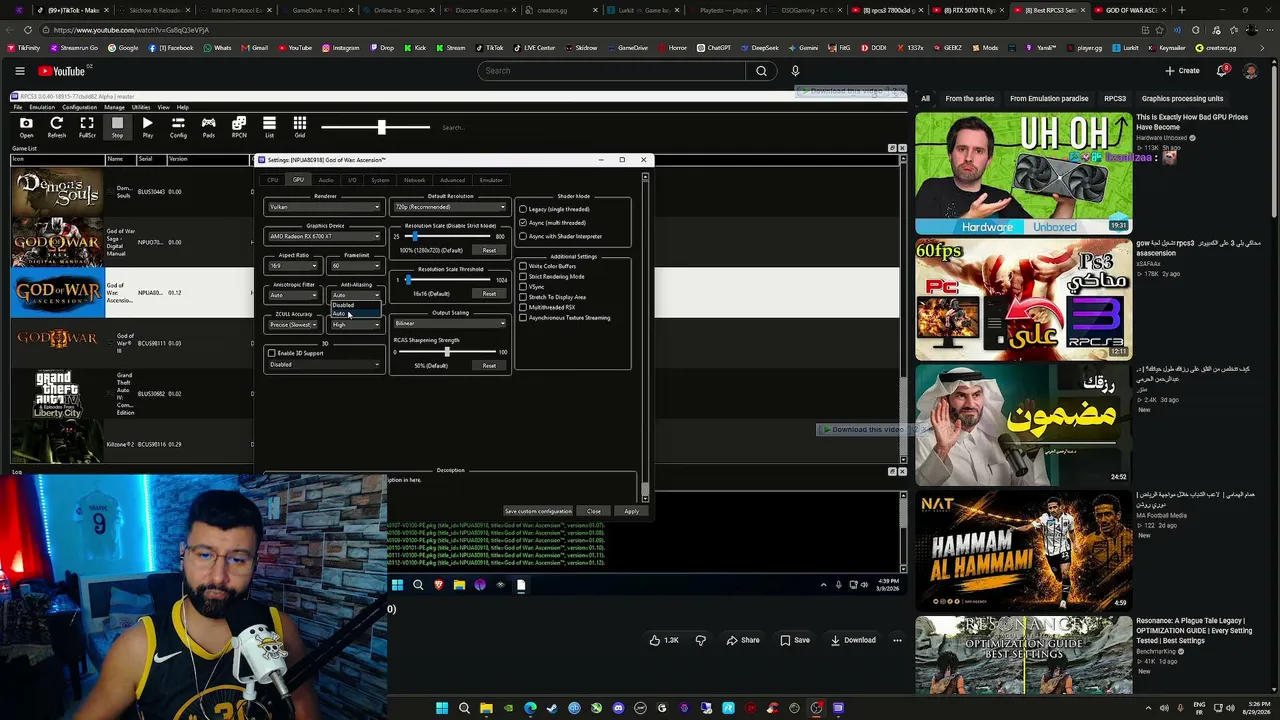The width and height of the screenshot is (1280, 720).
Task: Adjust the RCAS Sharpening Strength slider handle
Action: pos(447,352)
